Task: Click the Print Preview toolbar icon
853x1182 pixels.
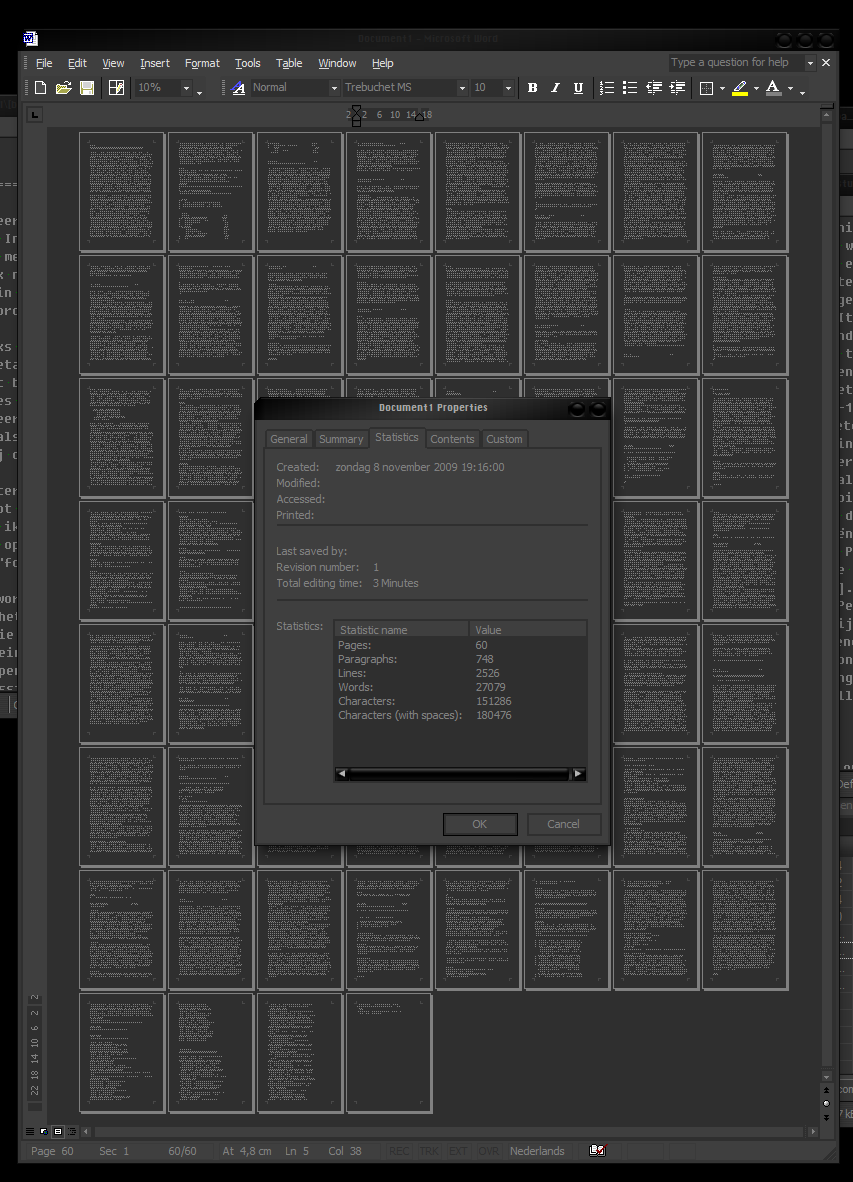Action: click(x=116, y=88)
